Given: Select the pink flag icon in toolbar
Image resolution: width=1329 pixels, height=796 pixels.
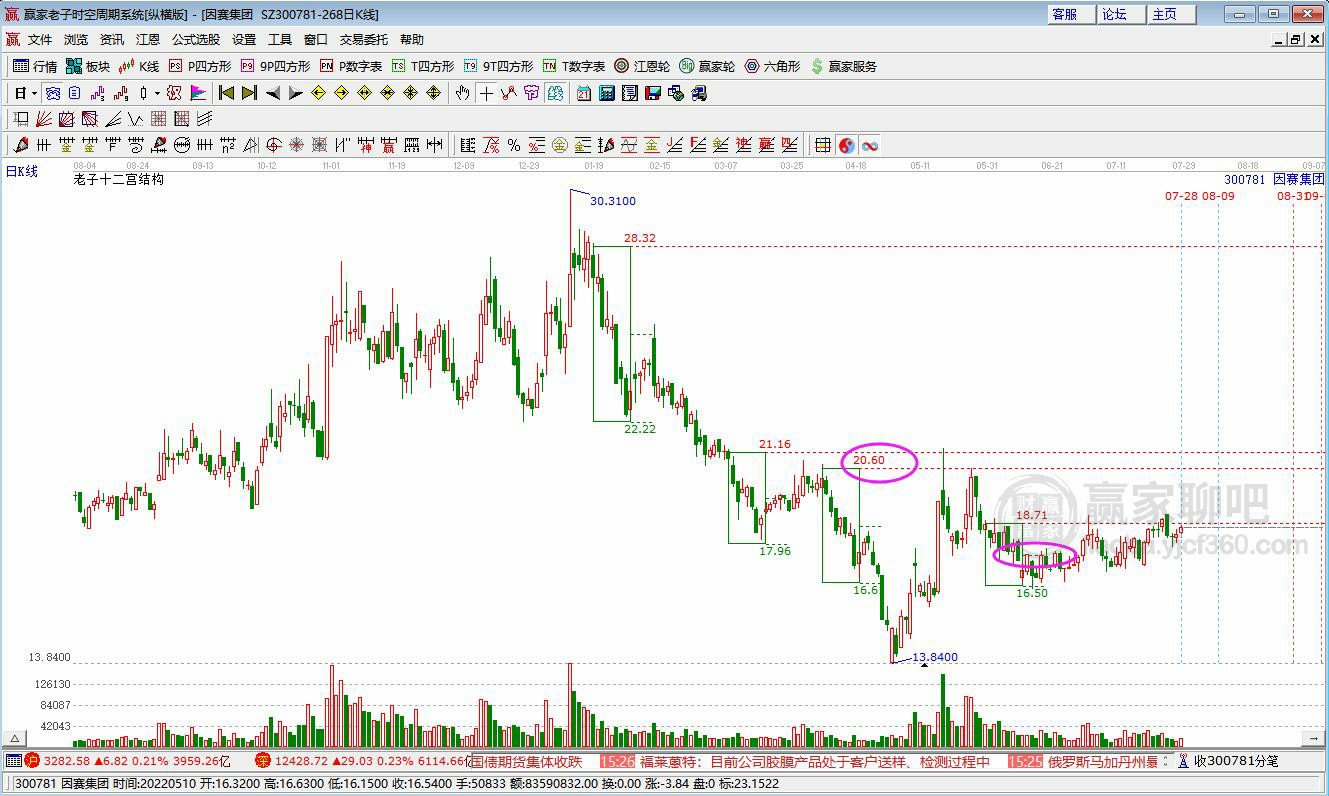Looking at the screenshot, I should coord(198,93).
